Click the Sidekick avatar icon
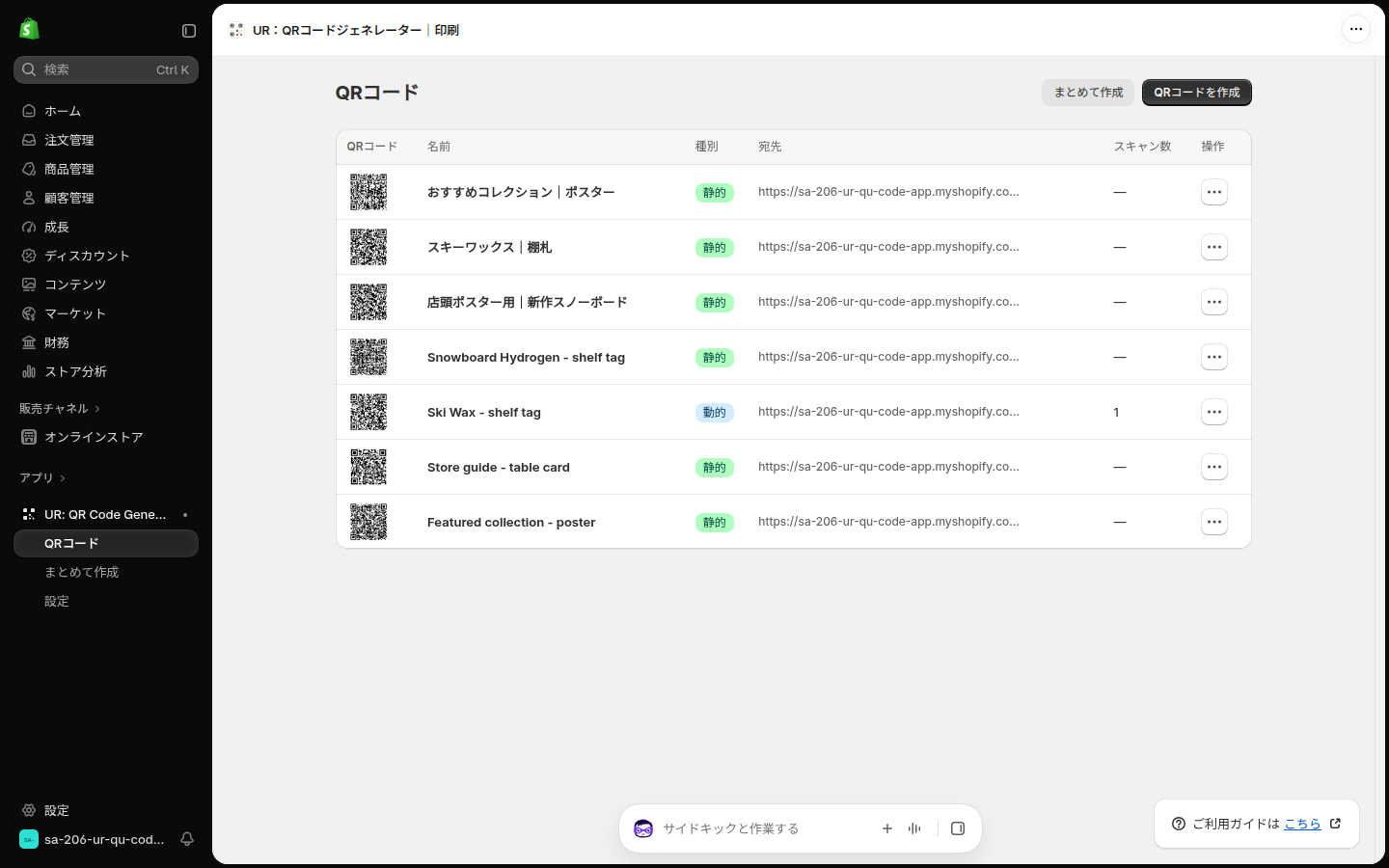This screenshot has height=868, width=1389. 643,828
